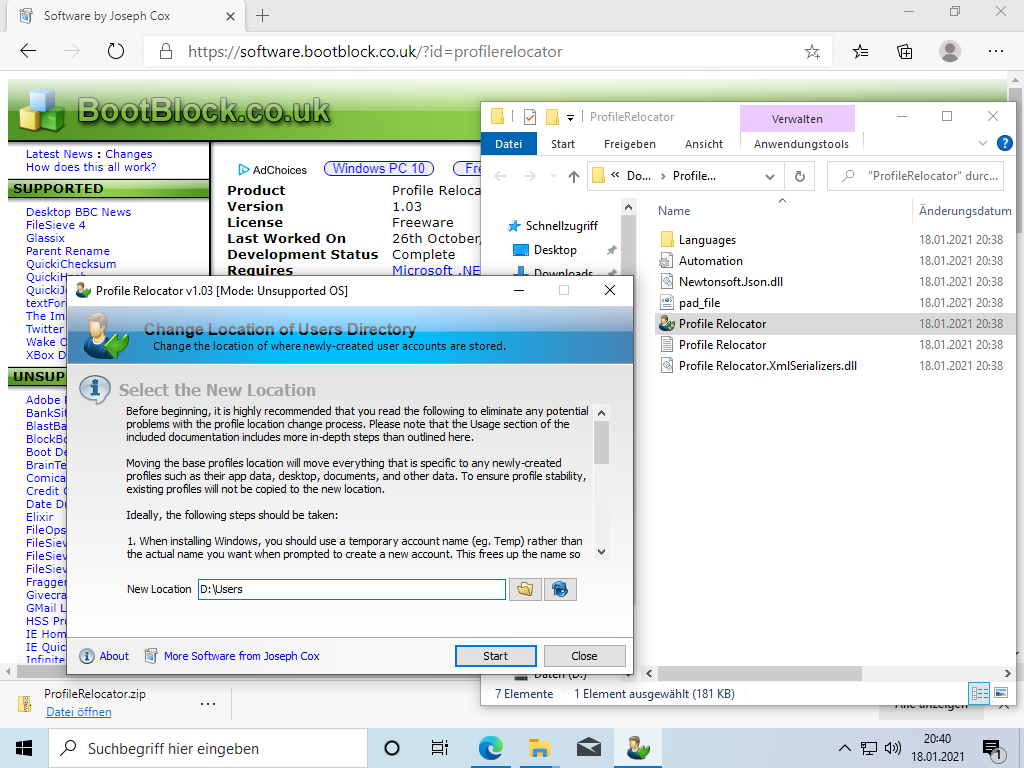The width and height of the screenshot is (1024, 768).
Task: Browse for folder icon beside New Location
Action: [525, 590]
